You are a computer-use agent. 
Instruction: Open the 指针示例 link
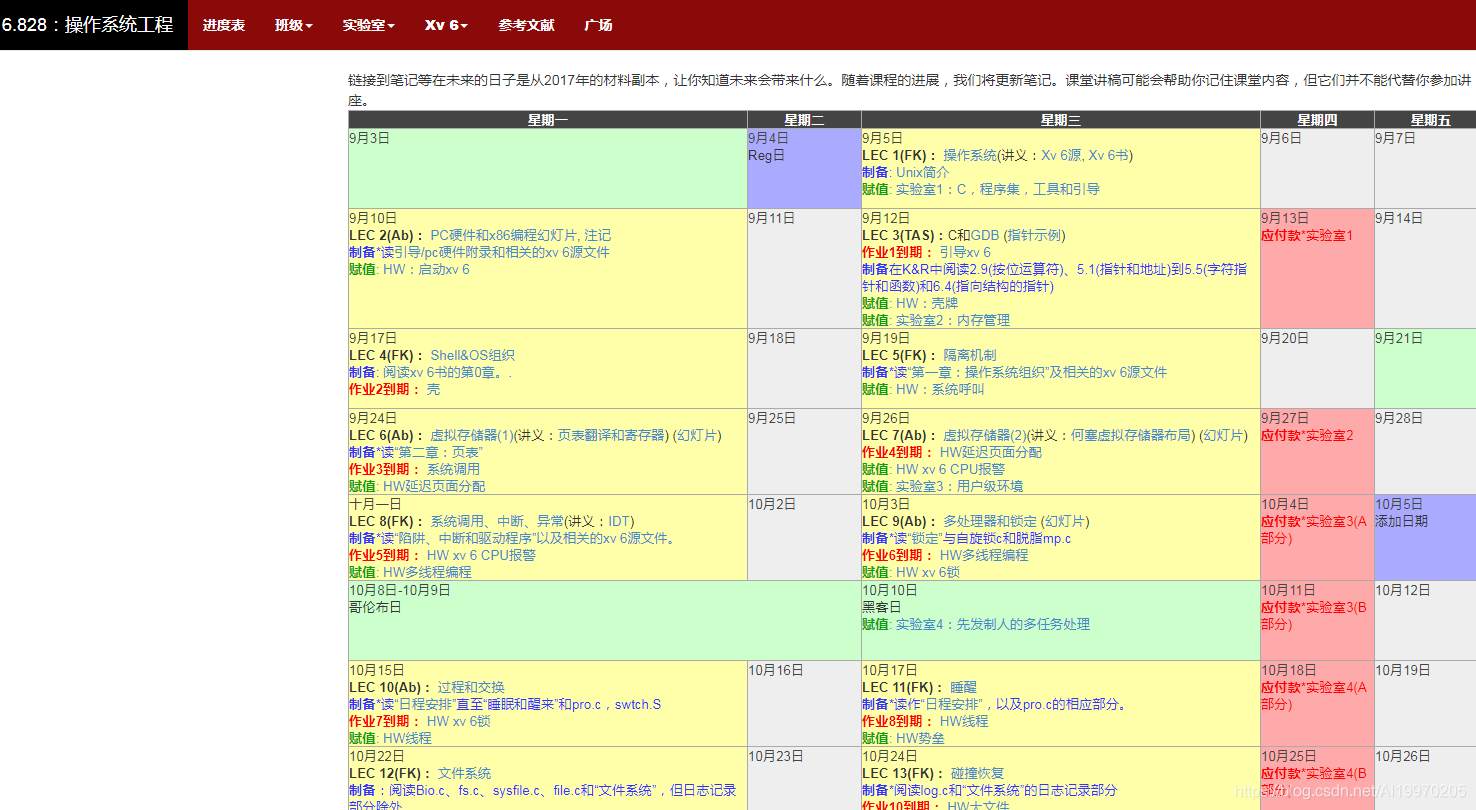pos(1035,235)
